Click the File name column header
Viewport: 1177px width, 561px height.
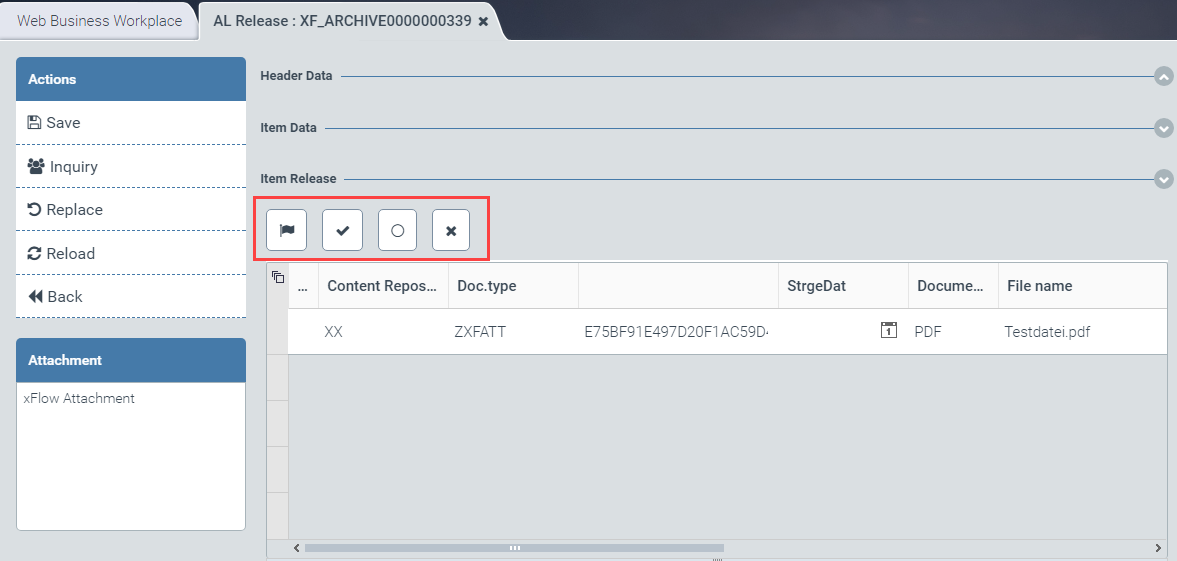click(x=1040, y=286)
